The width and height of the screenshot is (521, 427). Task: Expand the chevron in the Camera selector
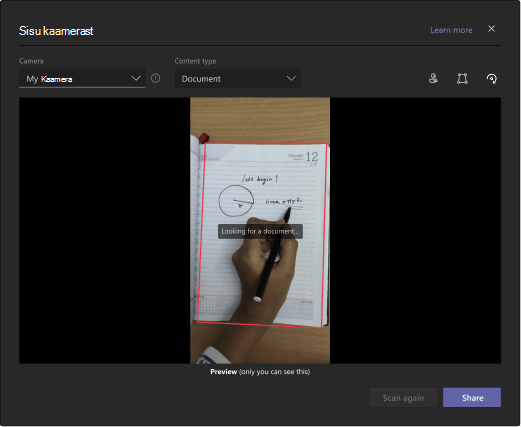click(136, 78)
